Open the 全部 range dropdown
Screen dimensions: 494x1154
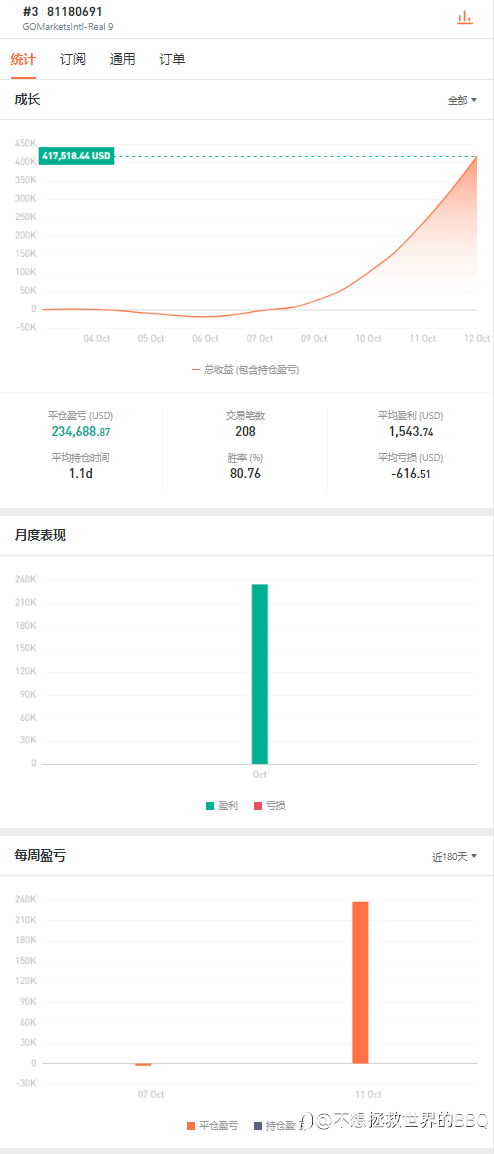pyautogui.click(x=462, y=100)
